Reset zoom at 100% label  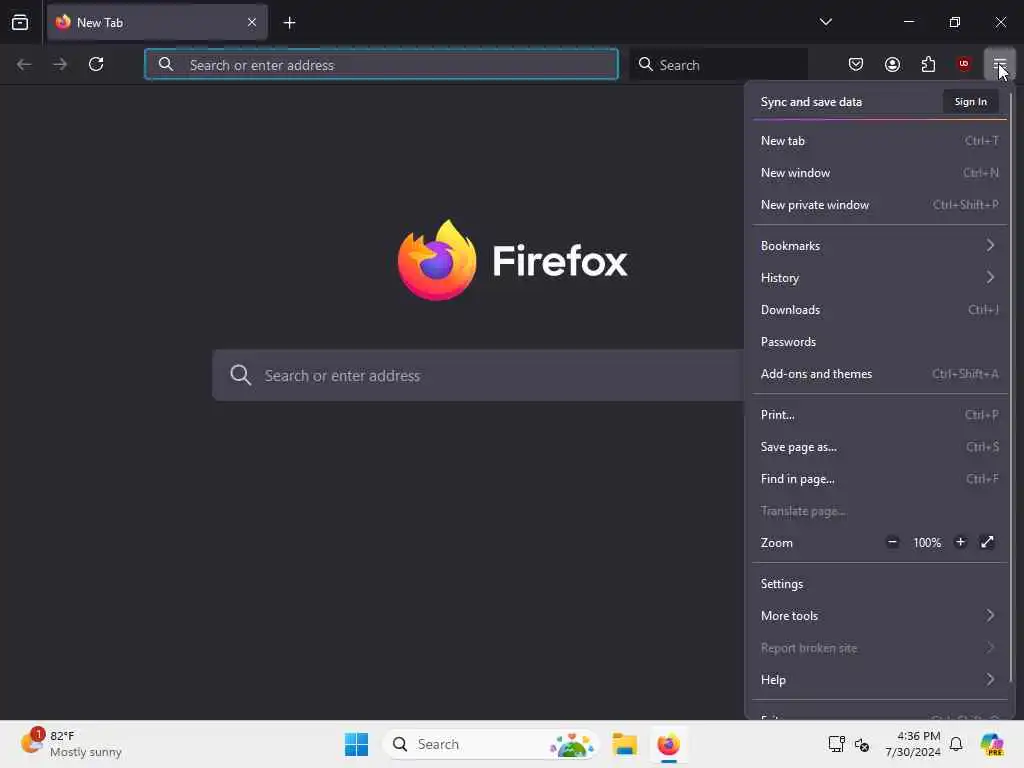(x=927, y=543)
